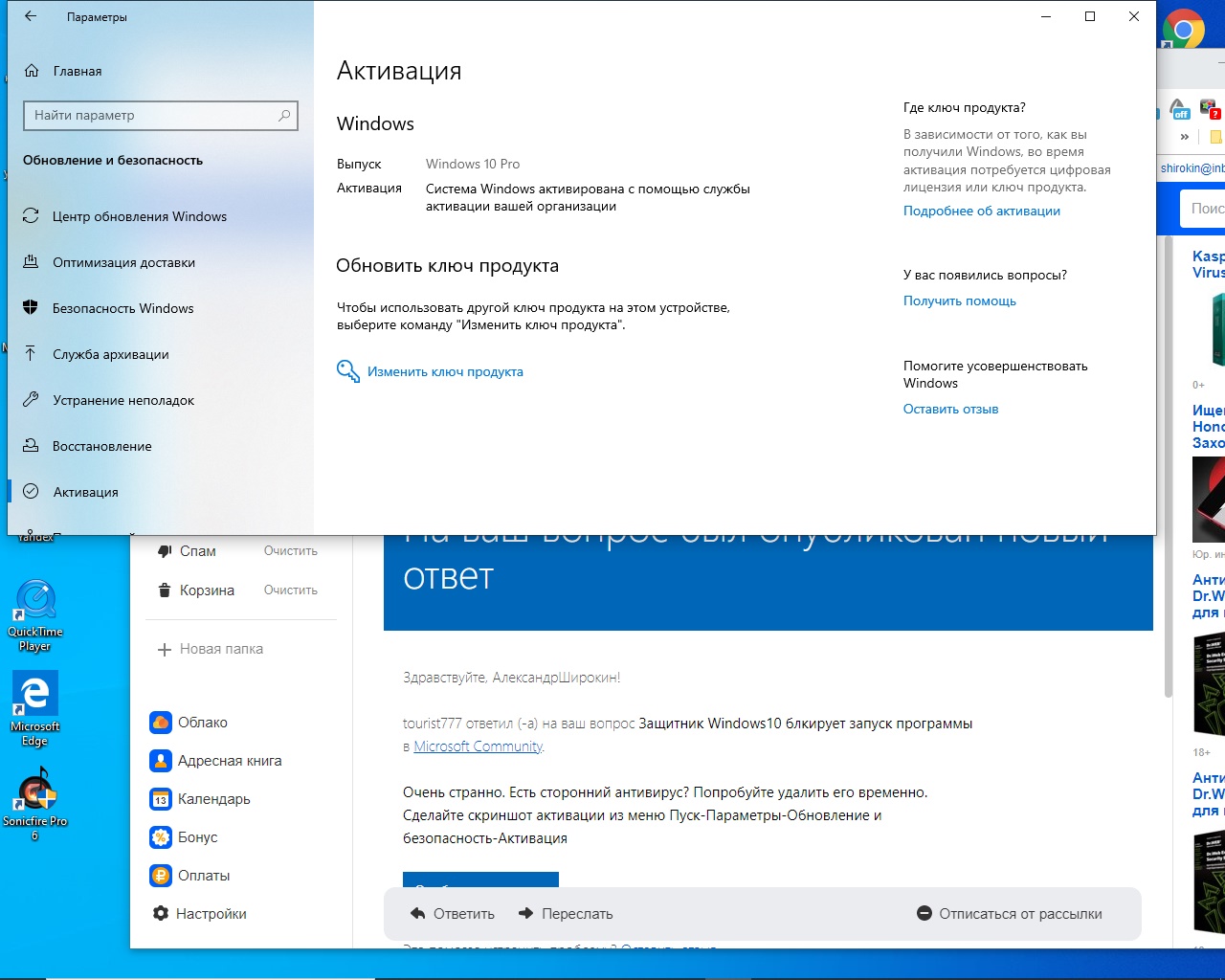This screenshot has height=980, width=1225.
Task: Click the Изменить ключ продукта link
Action: click(445, 371)
